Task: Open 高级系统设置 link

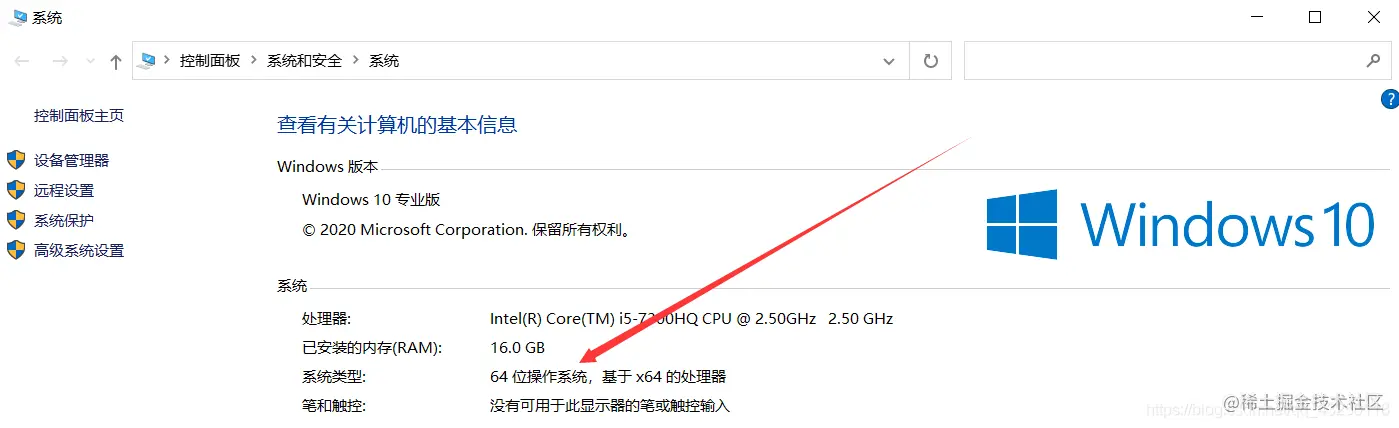Action: [x=79, y=250]
